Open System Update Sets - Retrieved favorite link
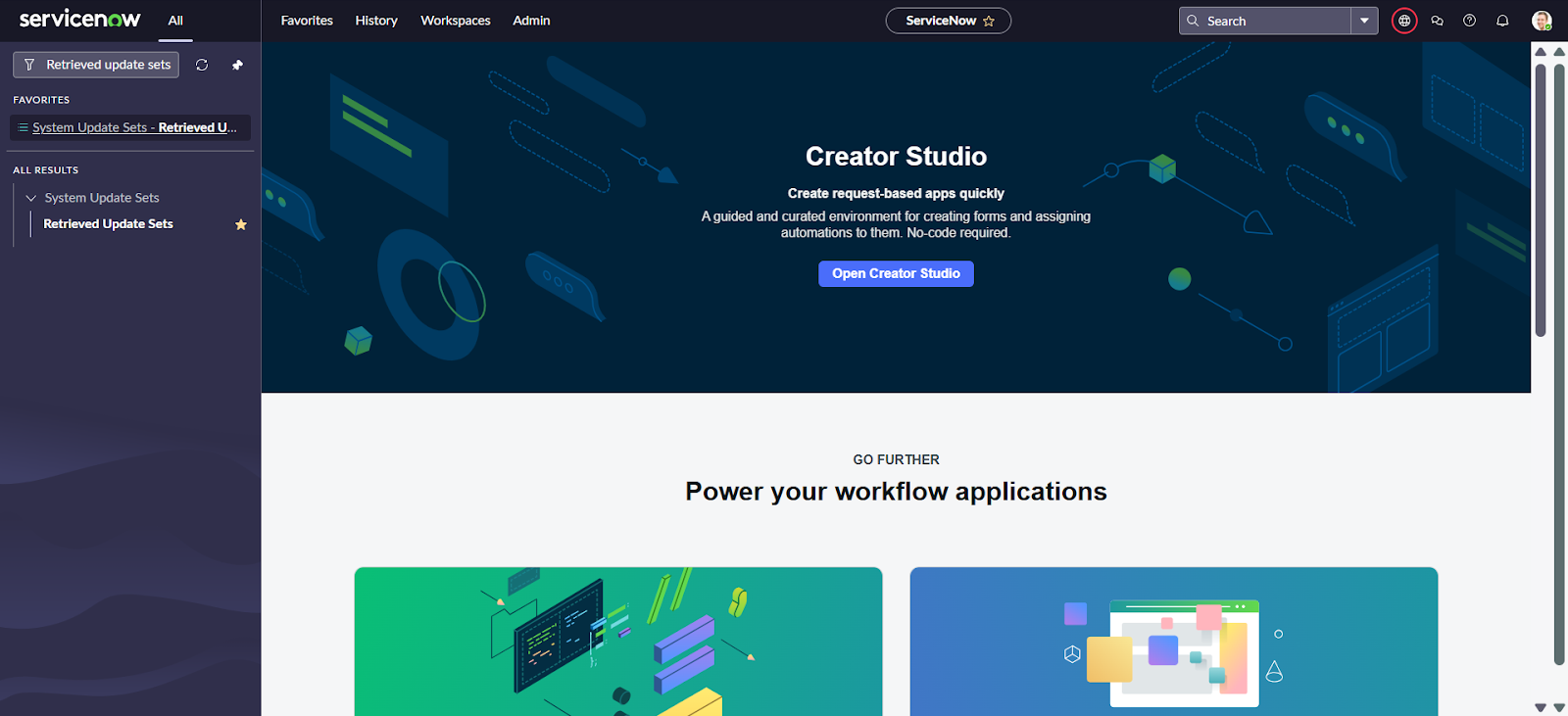 point(134,127)
